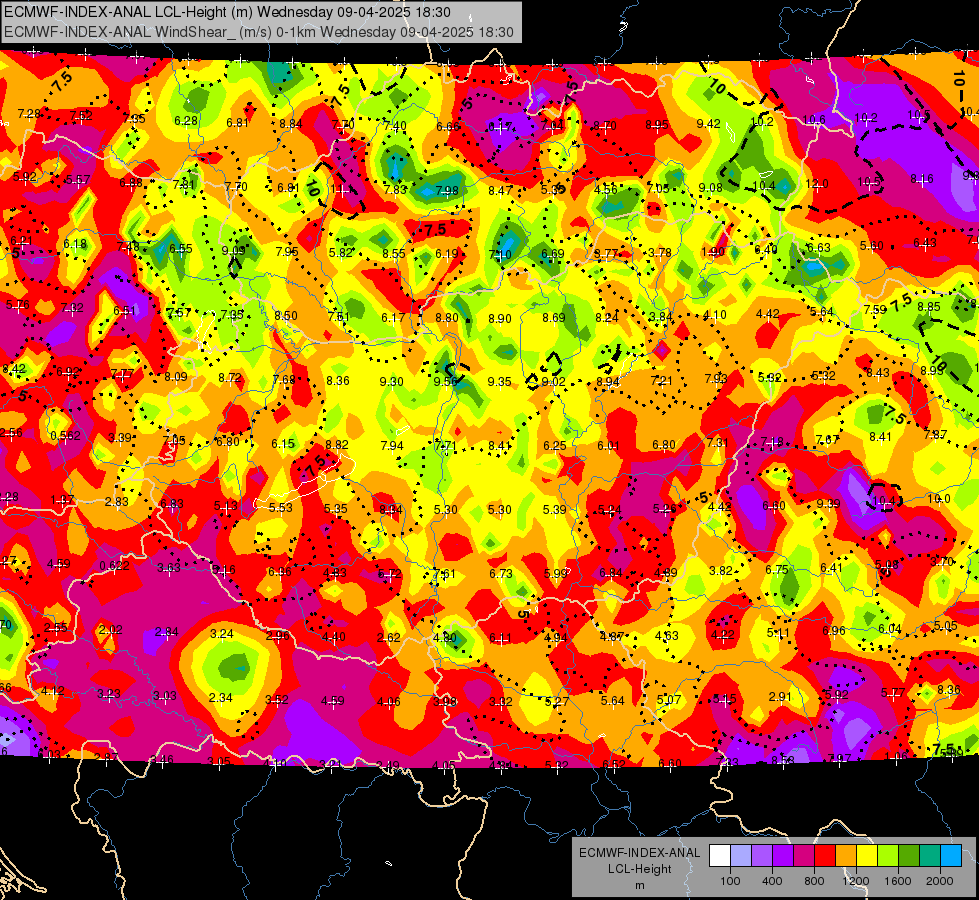This screenshot has width=979, height=900.
Task: Click legend tick label '800'
Action: (x=814, y=881)
